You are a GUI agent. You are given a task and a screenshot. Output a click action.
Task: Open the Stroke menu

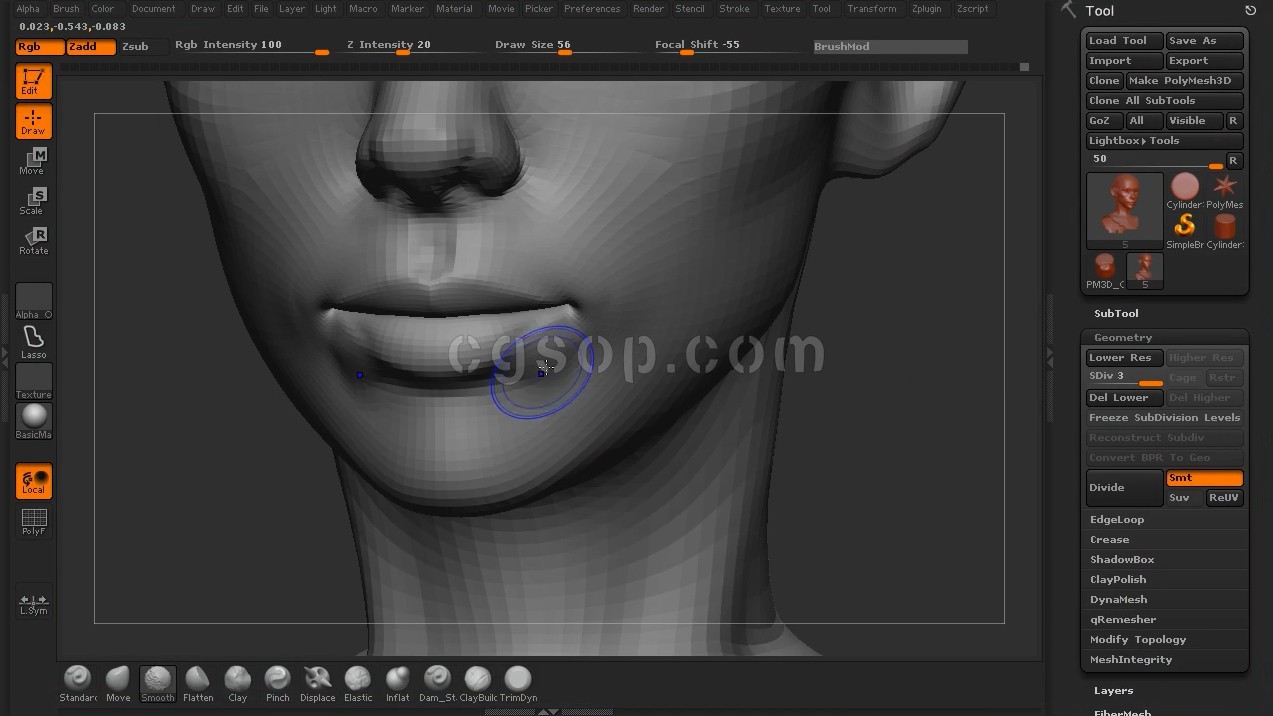click(x=734, y=9)
